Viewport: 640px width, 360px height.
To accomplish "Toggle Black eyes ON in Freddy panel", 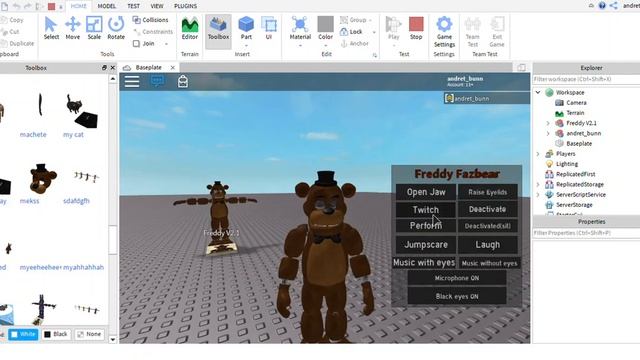I will (x=457, y=296).
